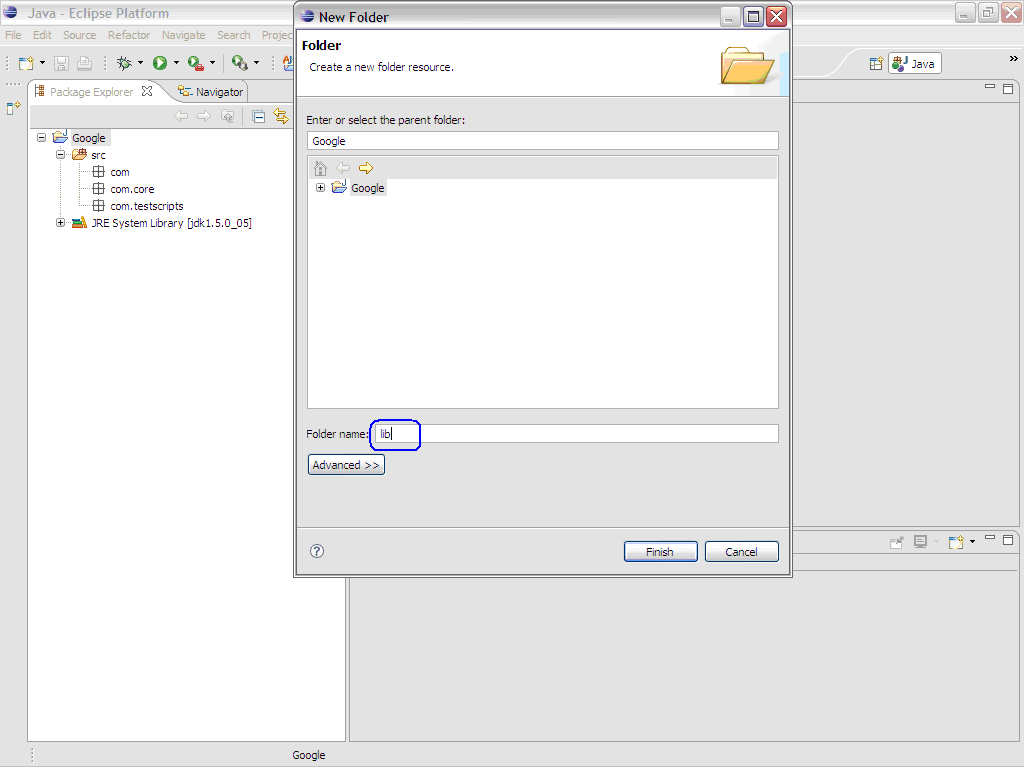Click the New wizard toolbar icon
This screenshot has width=1024, height=768.
tap(26, 63)
